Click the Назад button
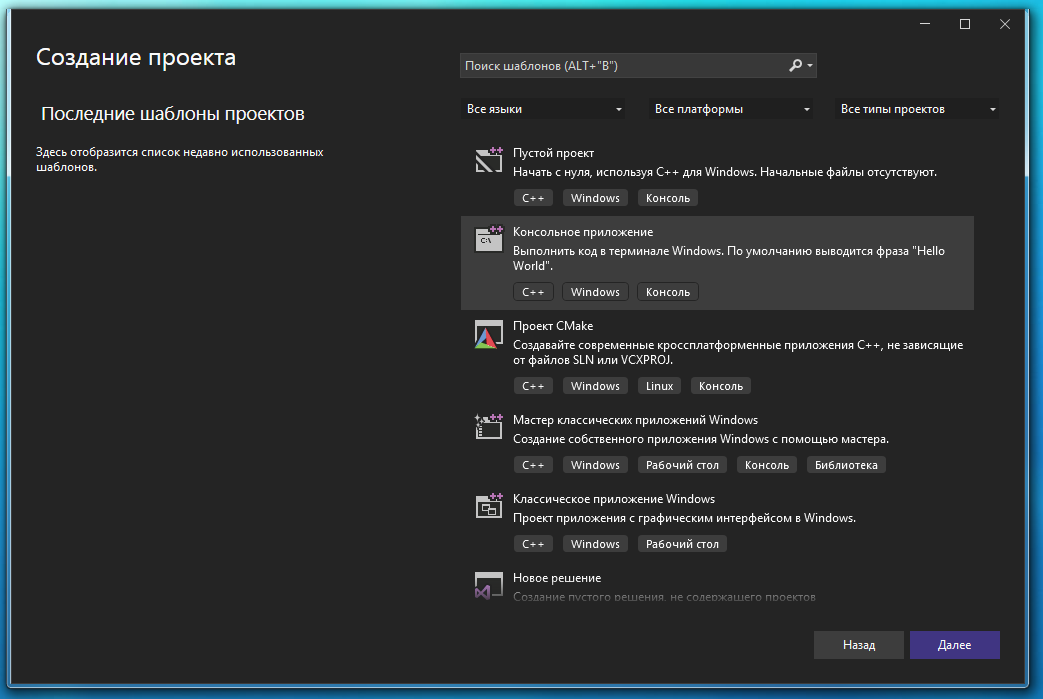This screenshot has width=1043, height=699. [859, 645]
